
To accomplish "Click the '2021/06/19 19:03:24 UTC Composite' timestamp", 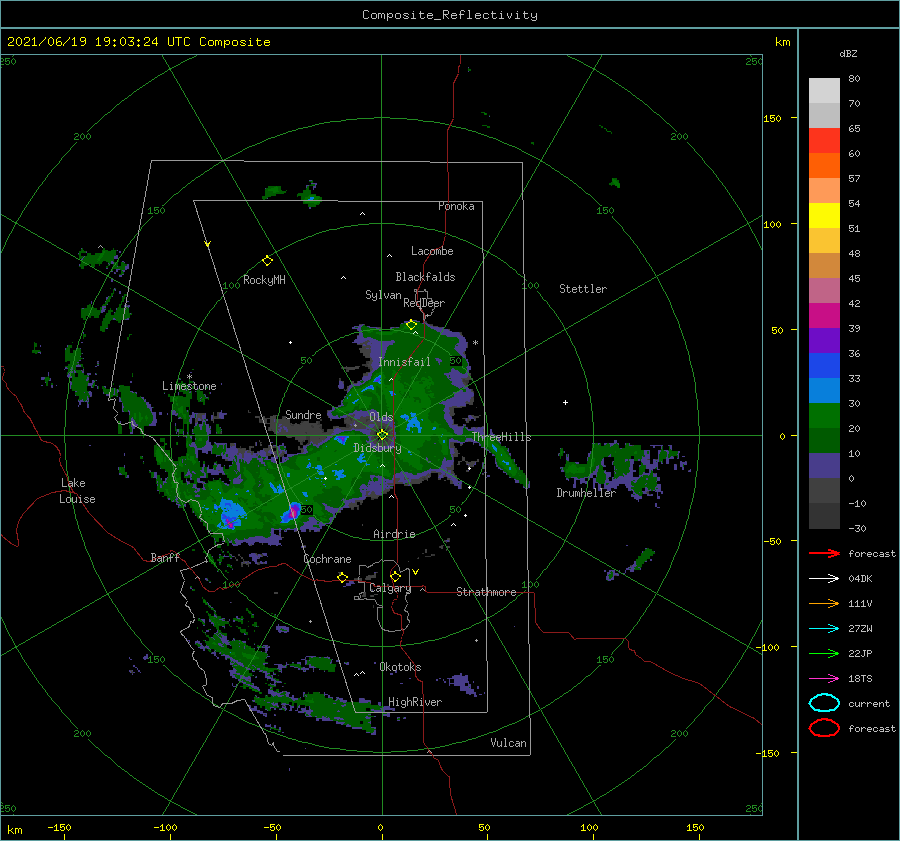I will (x=138, y=42).
